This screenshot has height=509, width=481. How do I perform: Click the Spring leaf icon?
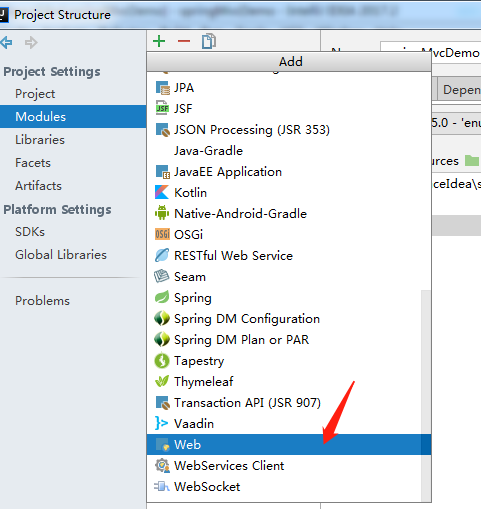(x=162, y=297)
